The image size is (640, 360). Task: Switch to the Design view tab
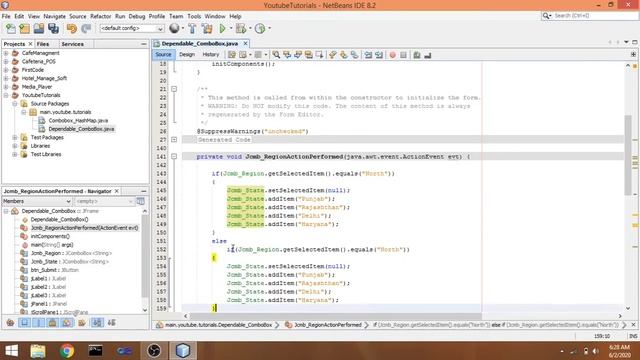tap(187, 54)
